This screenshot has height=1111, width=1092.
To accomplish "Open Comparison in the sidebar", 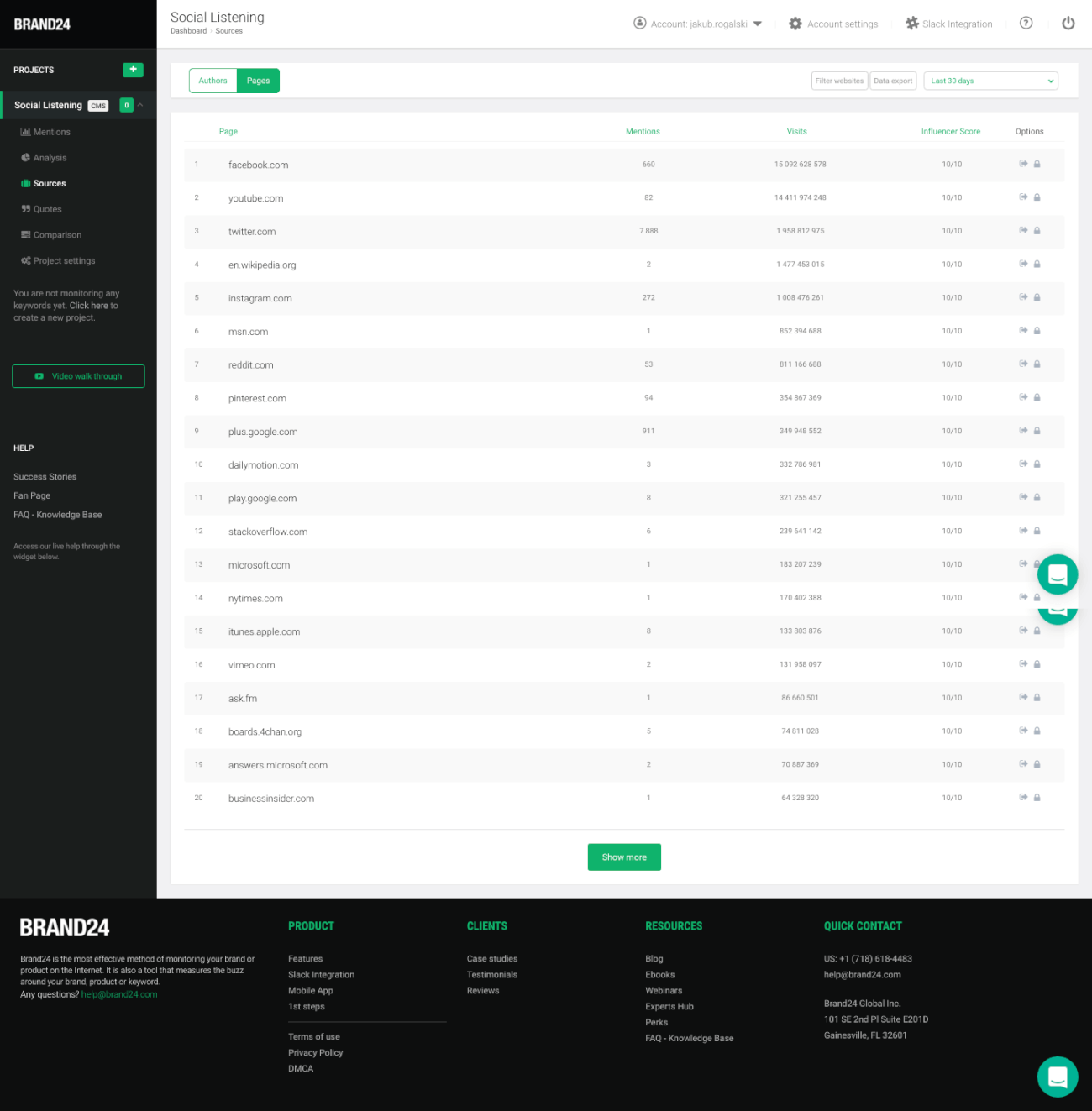I will point(51,235).
